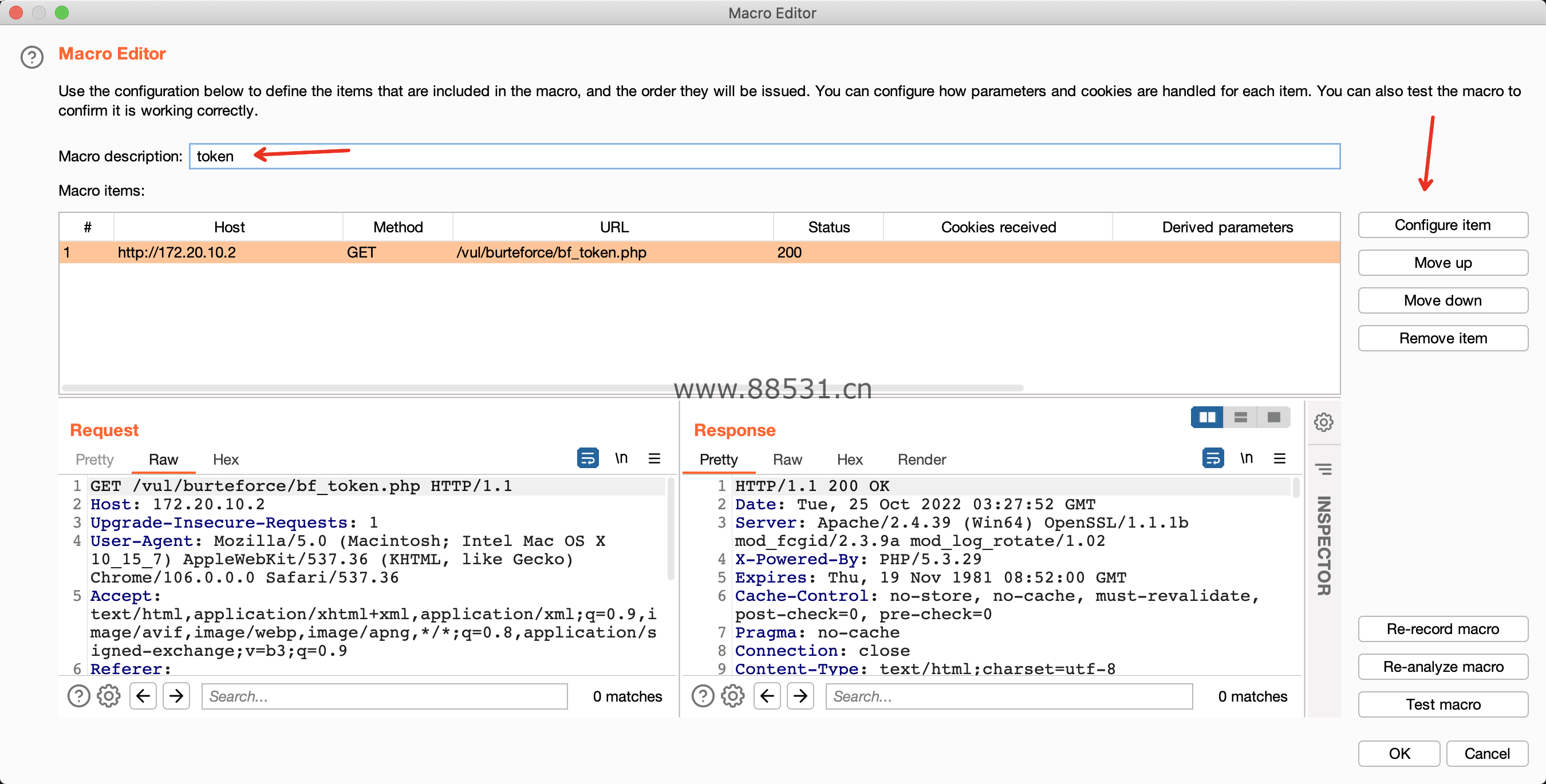Select combined single-pane layout icon

coord(1273,417)
